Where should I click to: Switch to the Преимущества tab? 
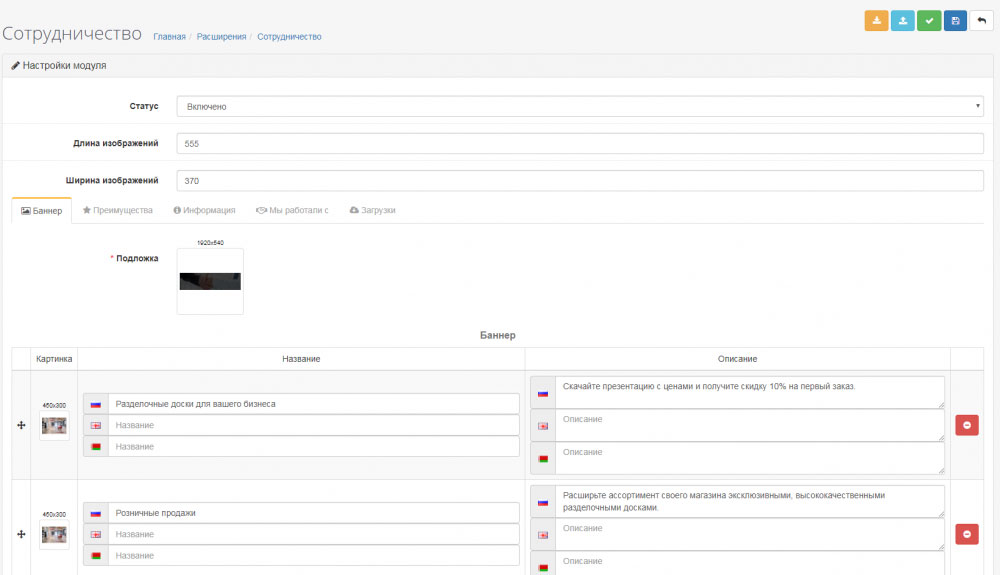(x=117, y=211)
